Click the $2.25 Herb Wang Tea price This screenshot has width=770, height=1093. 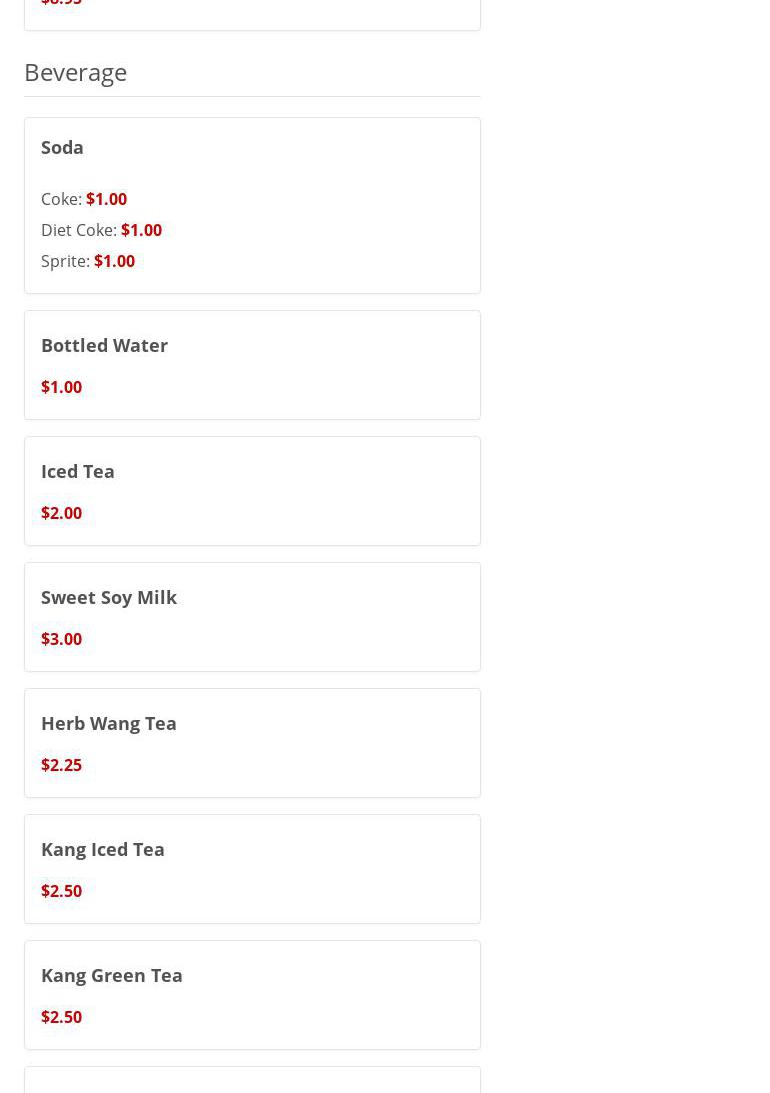click(x=61, y=765)
